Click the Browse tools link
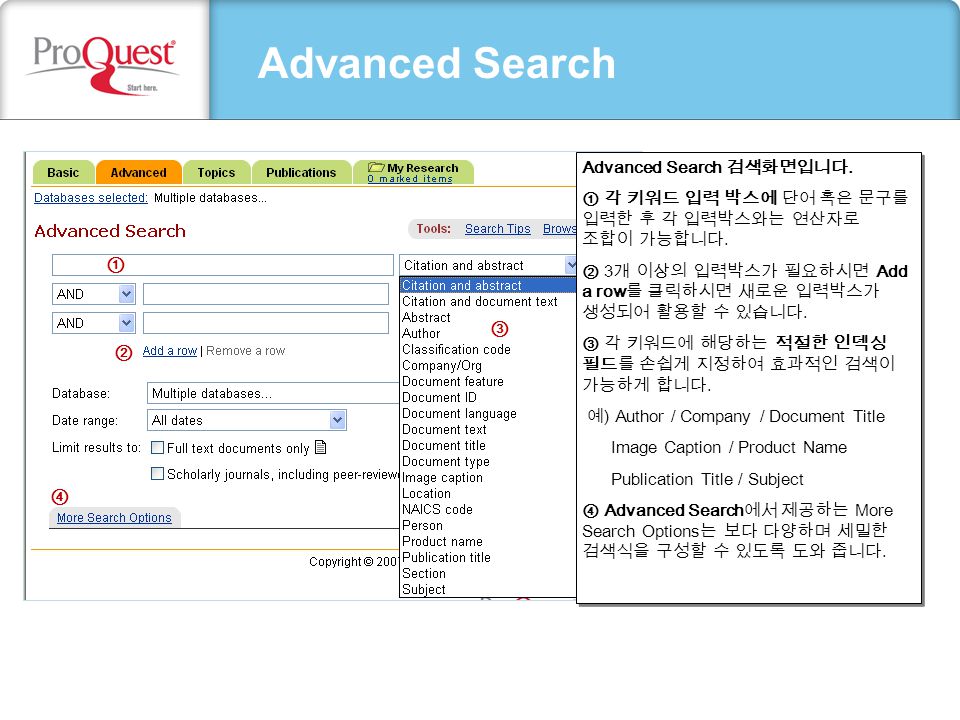This screenshot has height=720, width=960. tap(559, 228)
